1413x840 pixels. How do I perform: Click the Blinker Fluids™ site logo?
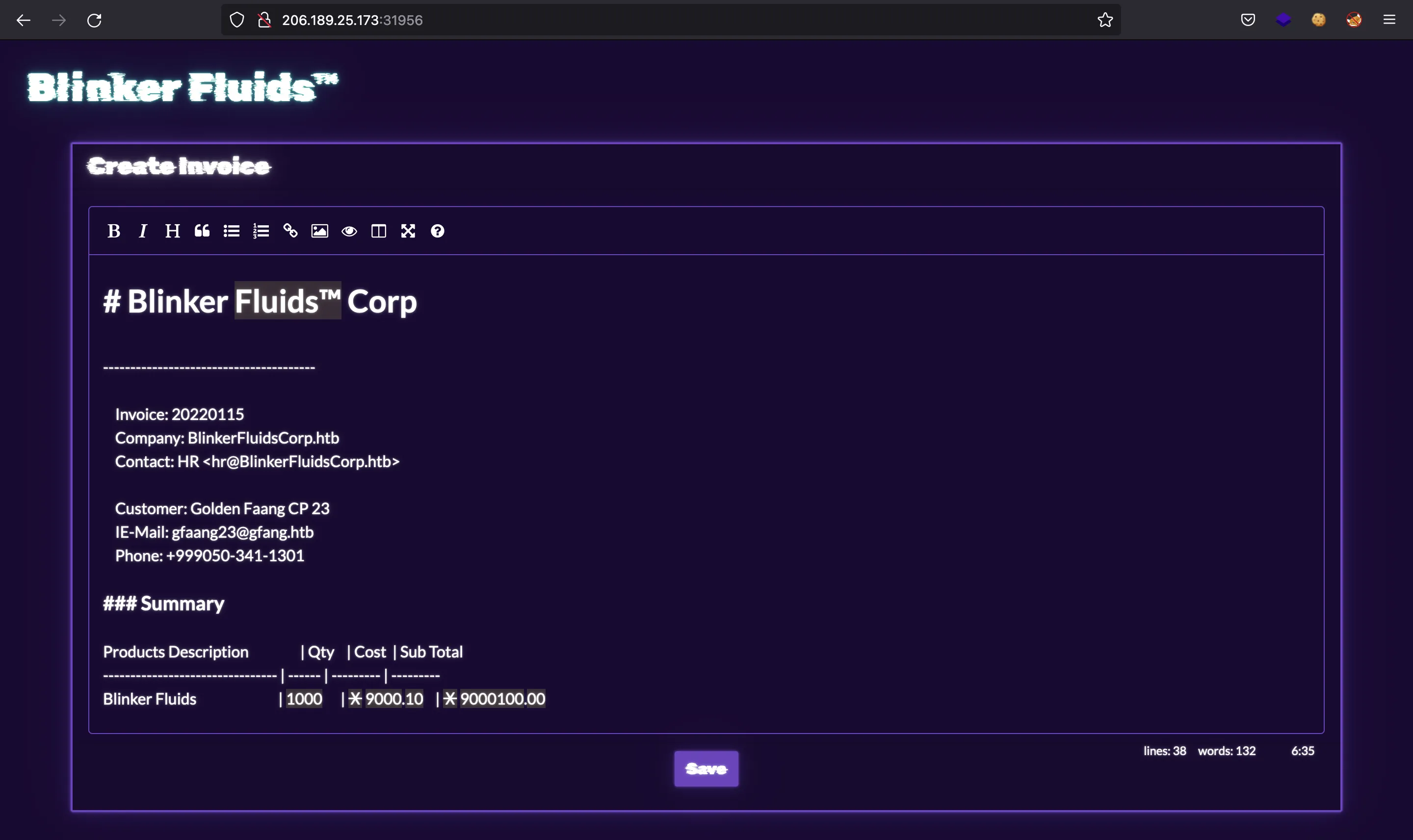tap(182, 87)
